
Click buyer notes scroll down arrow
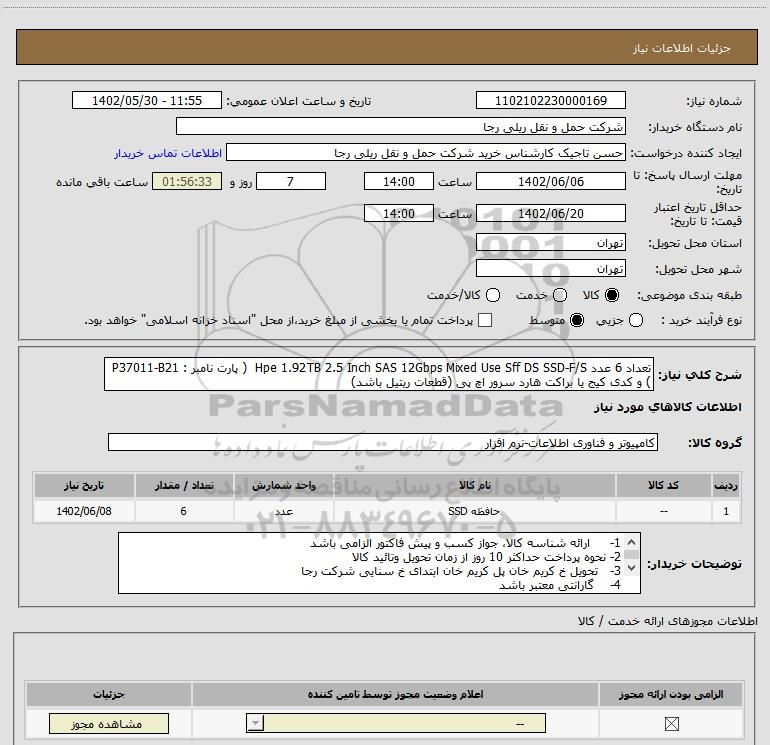tap(632, 568)
